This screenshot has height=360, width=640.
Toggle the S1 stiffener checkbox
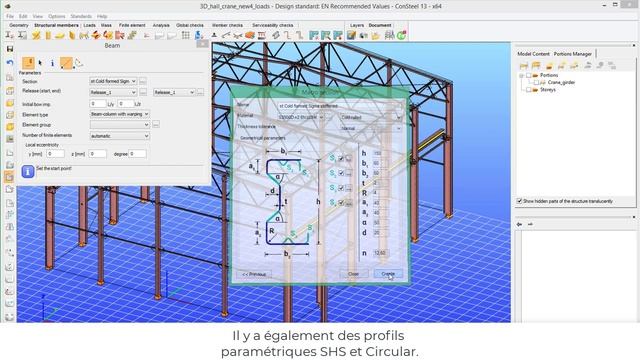[341, 158]
